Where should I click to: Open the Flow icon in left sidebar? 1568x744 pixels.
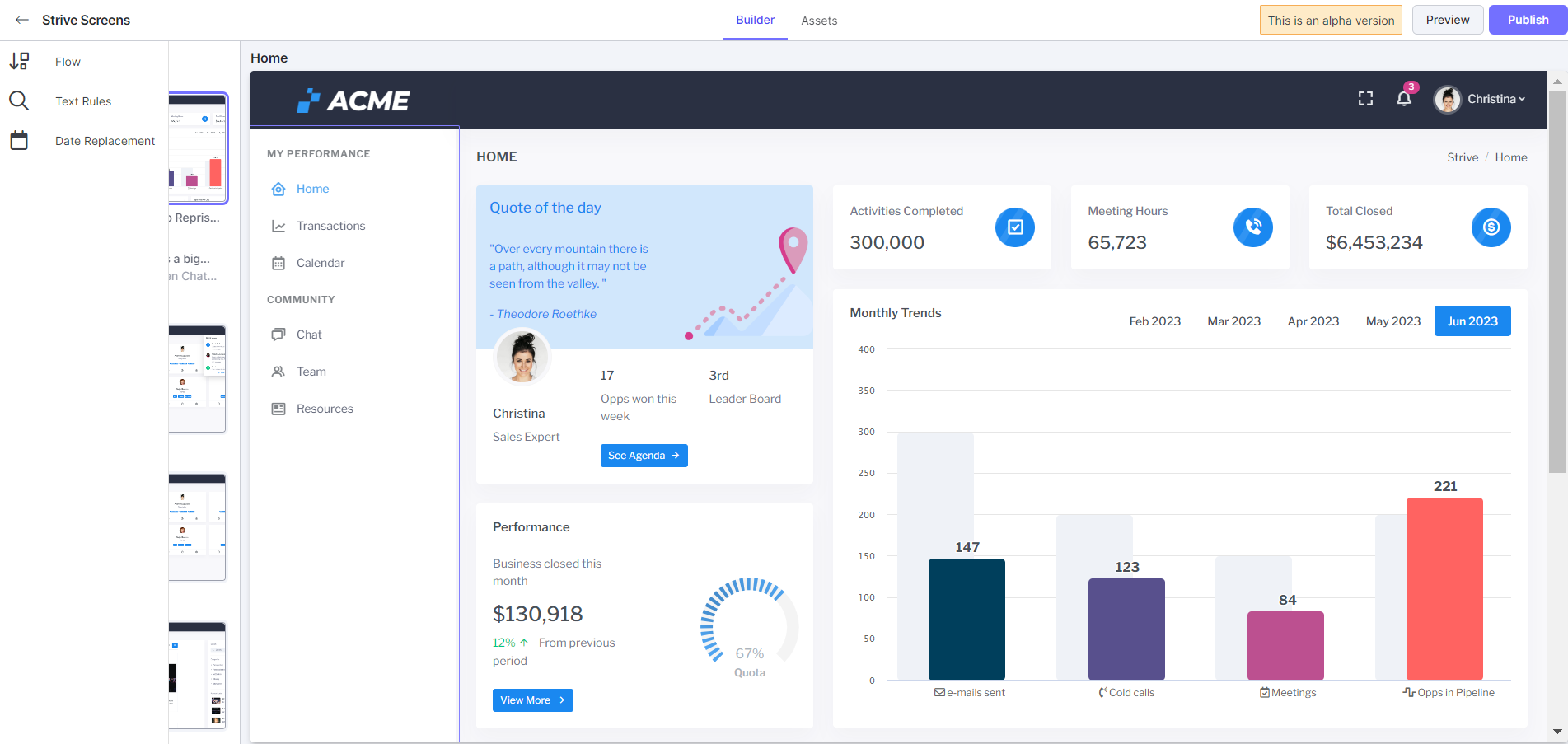click(x=19, y=62)
